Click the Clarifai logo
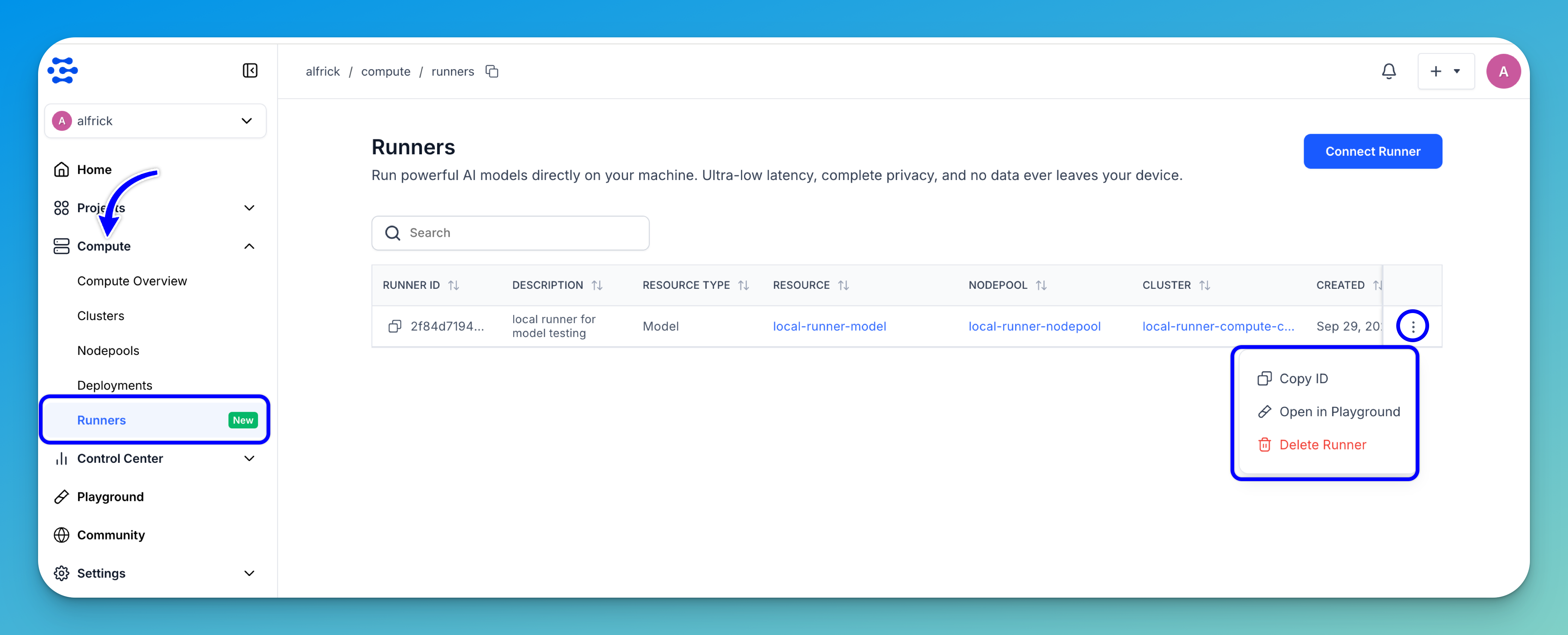Image resolution: width=1568 pixels, height=635 pixels. 63,71
